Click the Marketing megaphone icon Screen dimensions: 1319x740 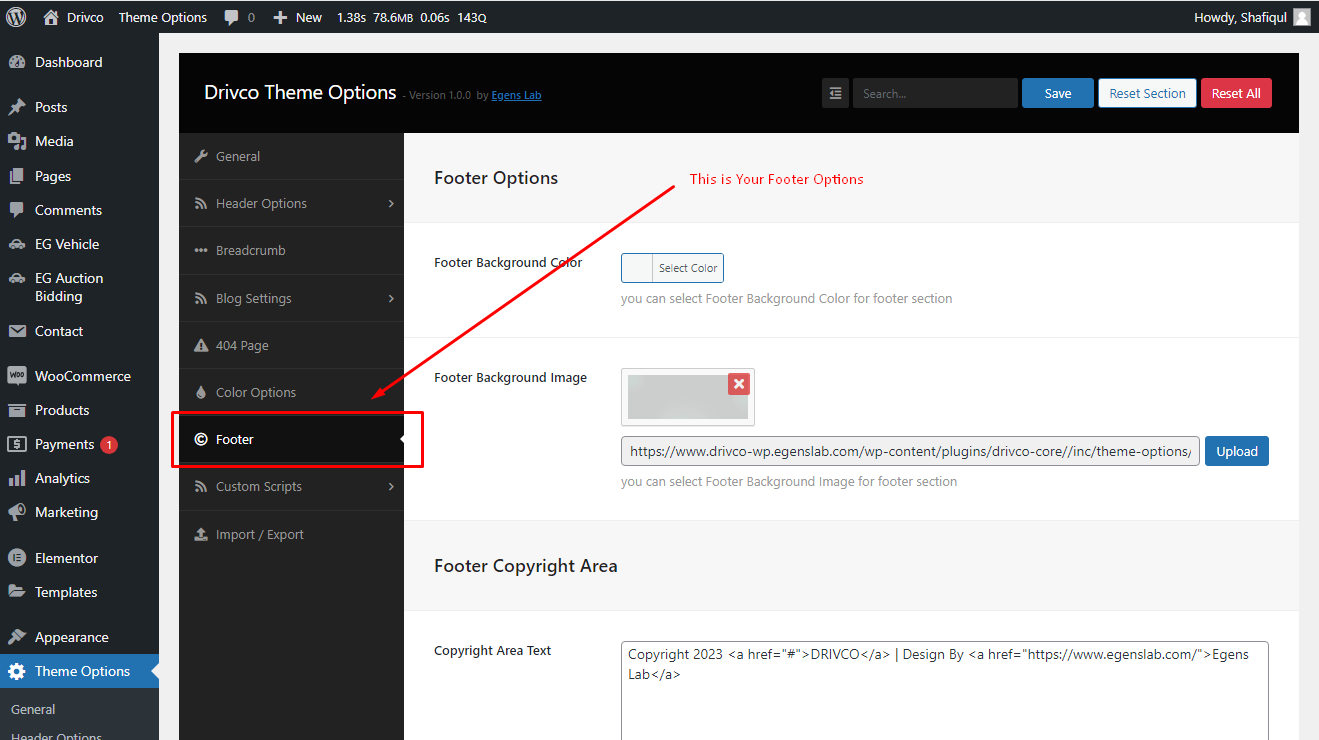tap(16, 512)
